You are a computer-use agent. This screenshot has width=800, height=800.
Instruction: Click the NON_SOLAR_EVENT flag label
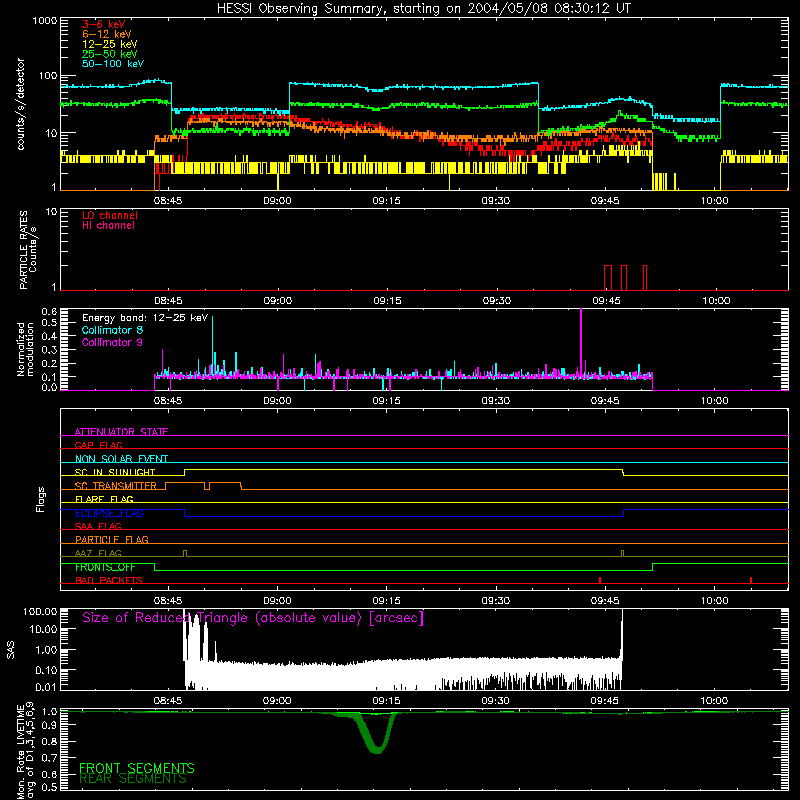[121, 459]
